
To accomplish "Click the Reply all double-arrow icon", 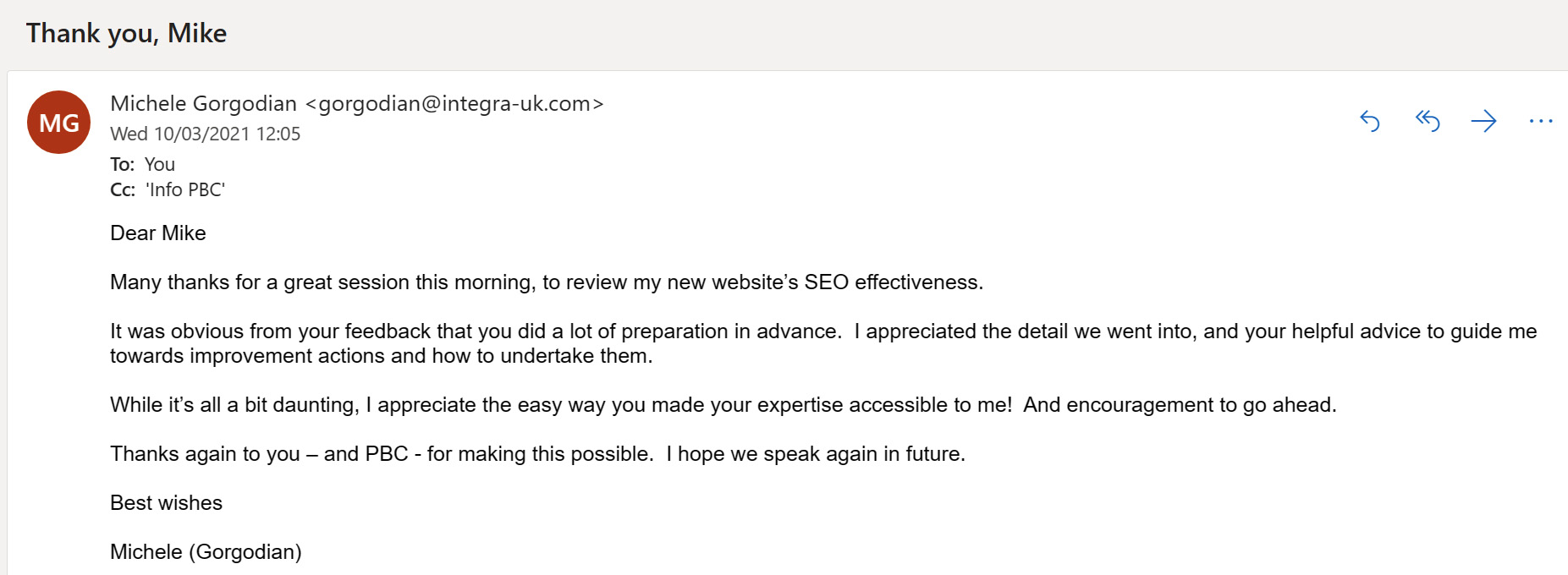I will tap(1428, 121).
